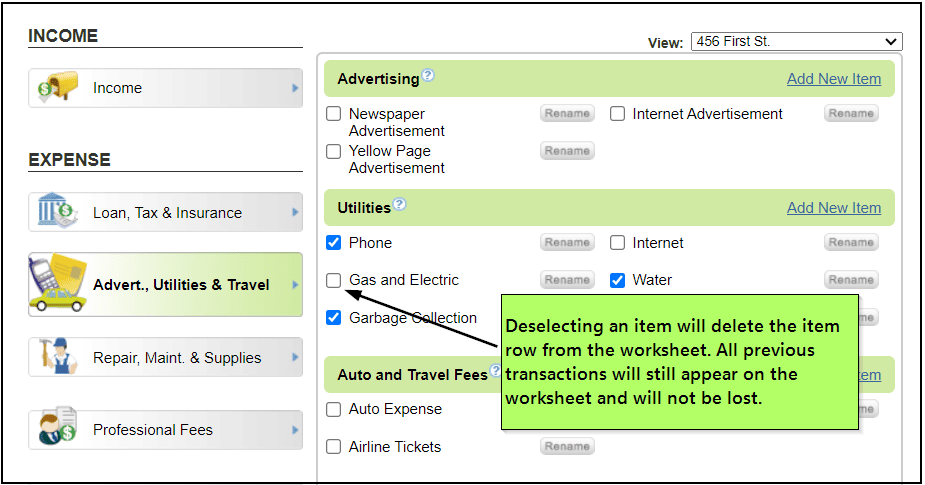Click the Advert., Utilities & Travel phone-car icon
Image resolution: width=925 pixels, height=485 pixels.
tap(58, 284)
